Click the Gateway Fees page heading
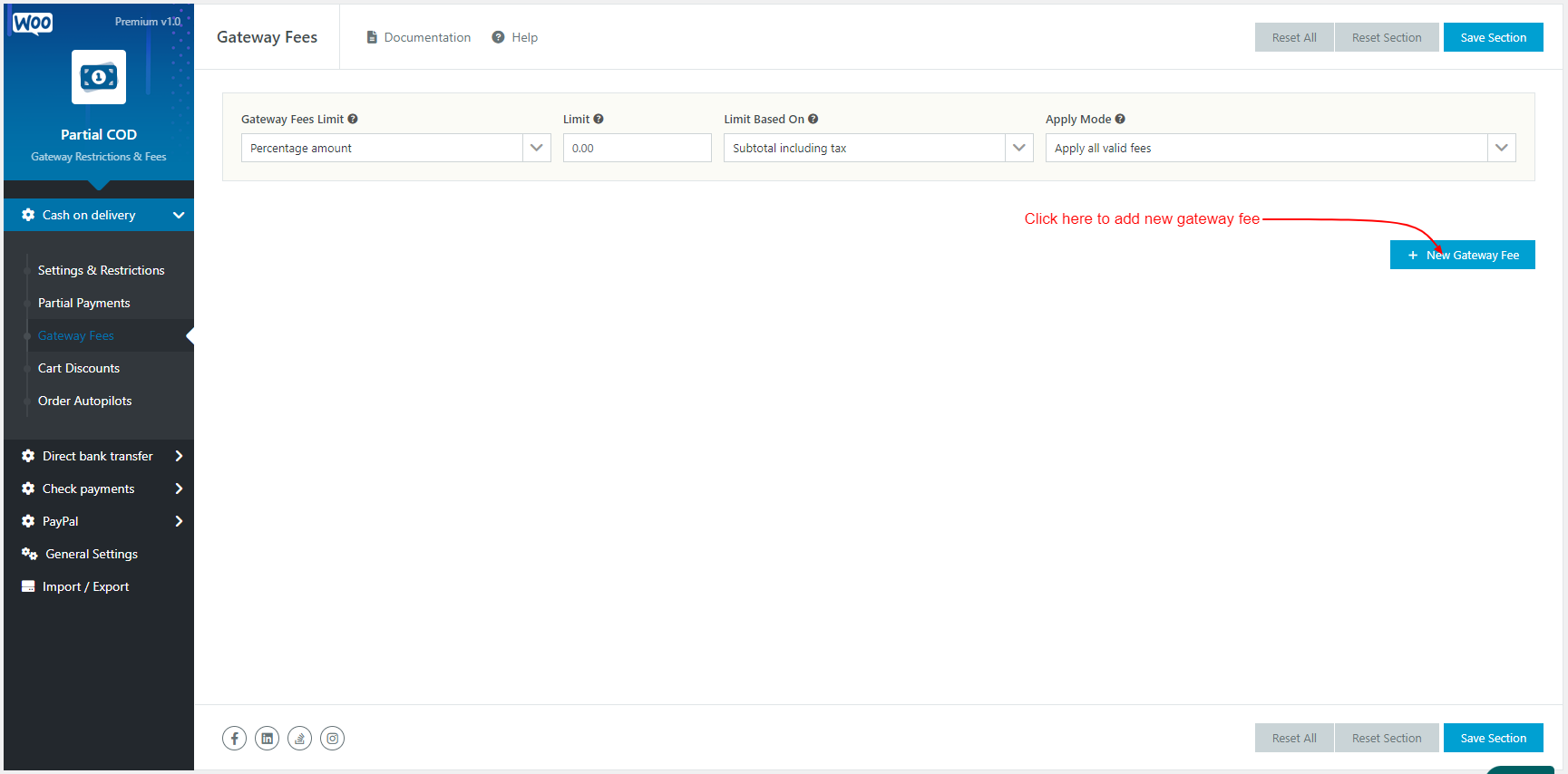1568x774 pixels. point(267,37)
